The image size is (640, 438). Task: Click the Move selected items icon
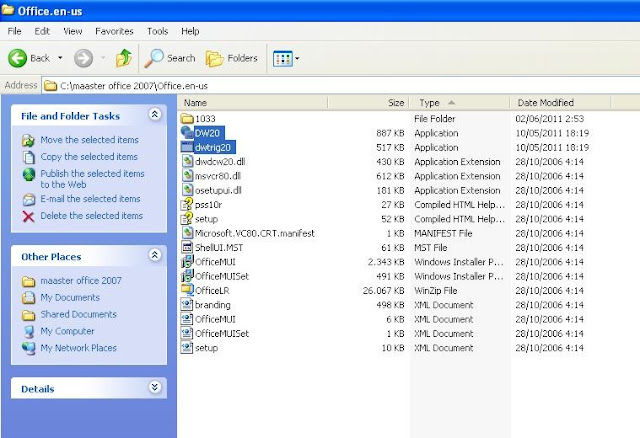point(28,140)
